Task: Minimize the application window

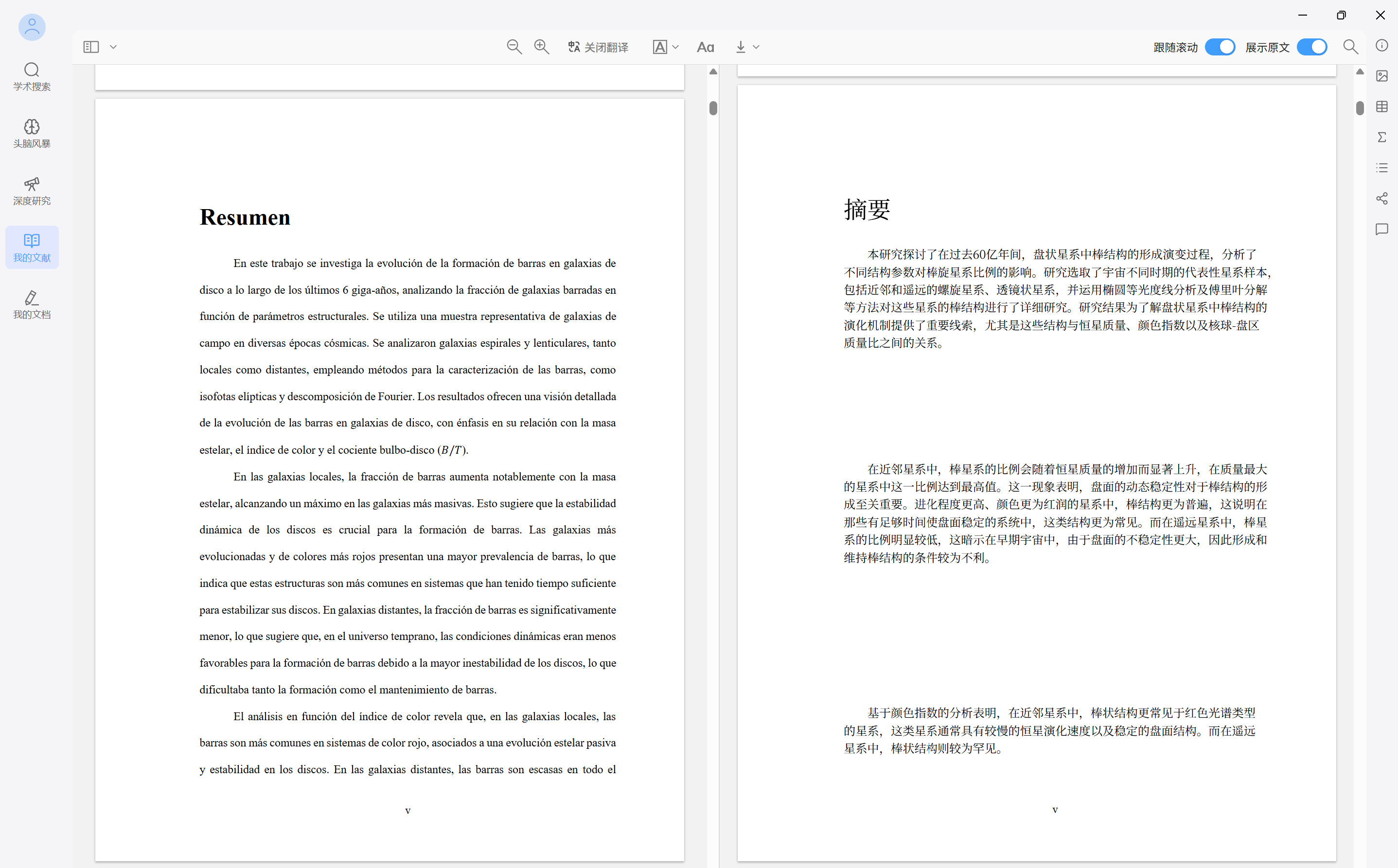Action: click(x=1302, y=15)
